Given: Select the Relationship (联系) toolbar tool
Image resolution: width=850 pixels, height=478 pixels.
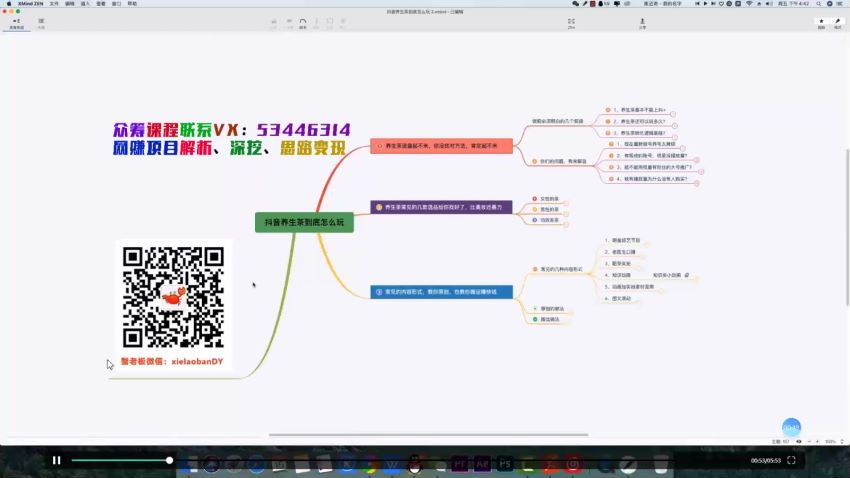Looking at the screenshot, I should pyautogui.click(x=303, y=23).
